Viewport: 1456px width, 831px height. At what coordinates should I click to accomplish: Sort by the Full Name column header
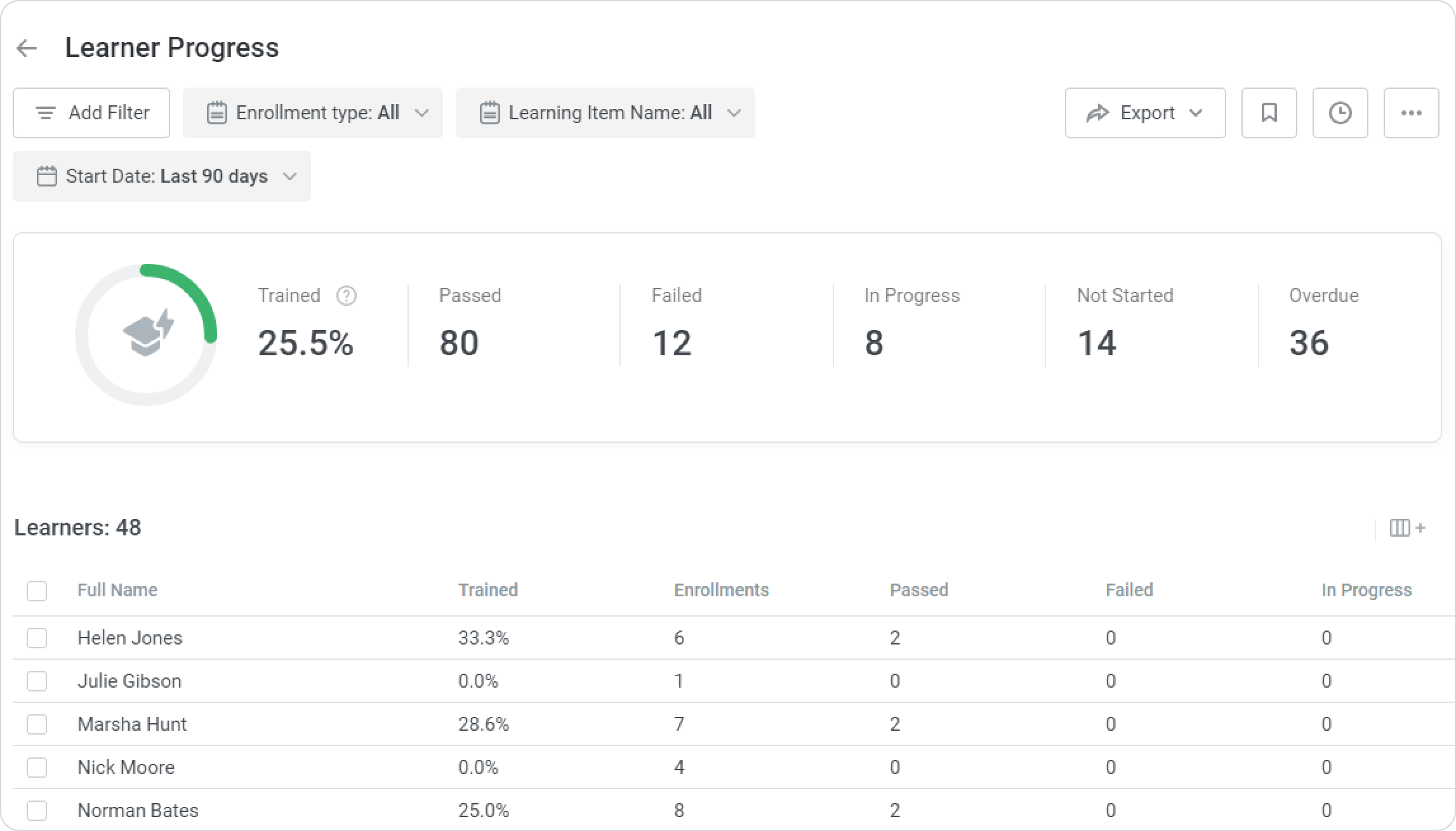coord(117,590)
